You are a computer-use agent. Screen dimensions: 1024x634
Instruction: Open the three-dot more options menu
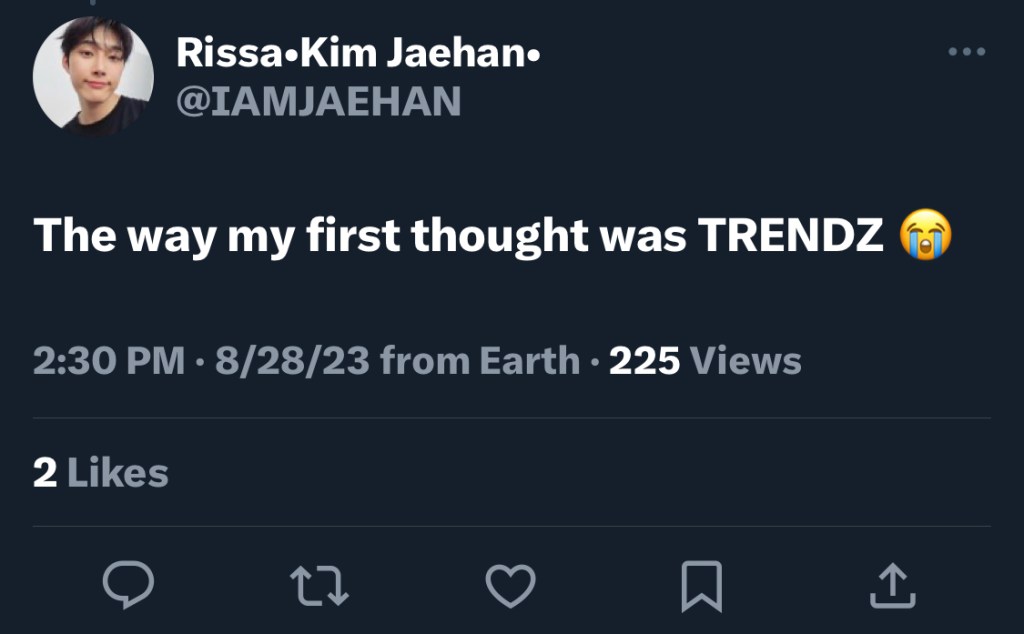[x=966, y=52]
